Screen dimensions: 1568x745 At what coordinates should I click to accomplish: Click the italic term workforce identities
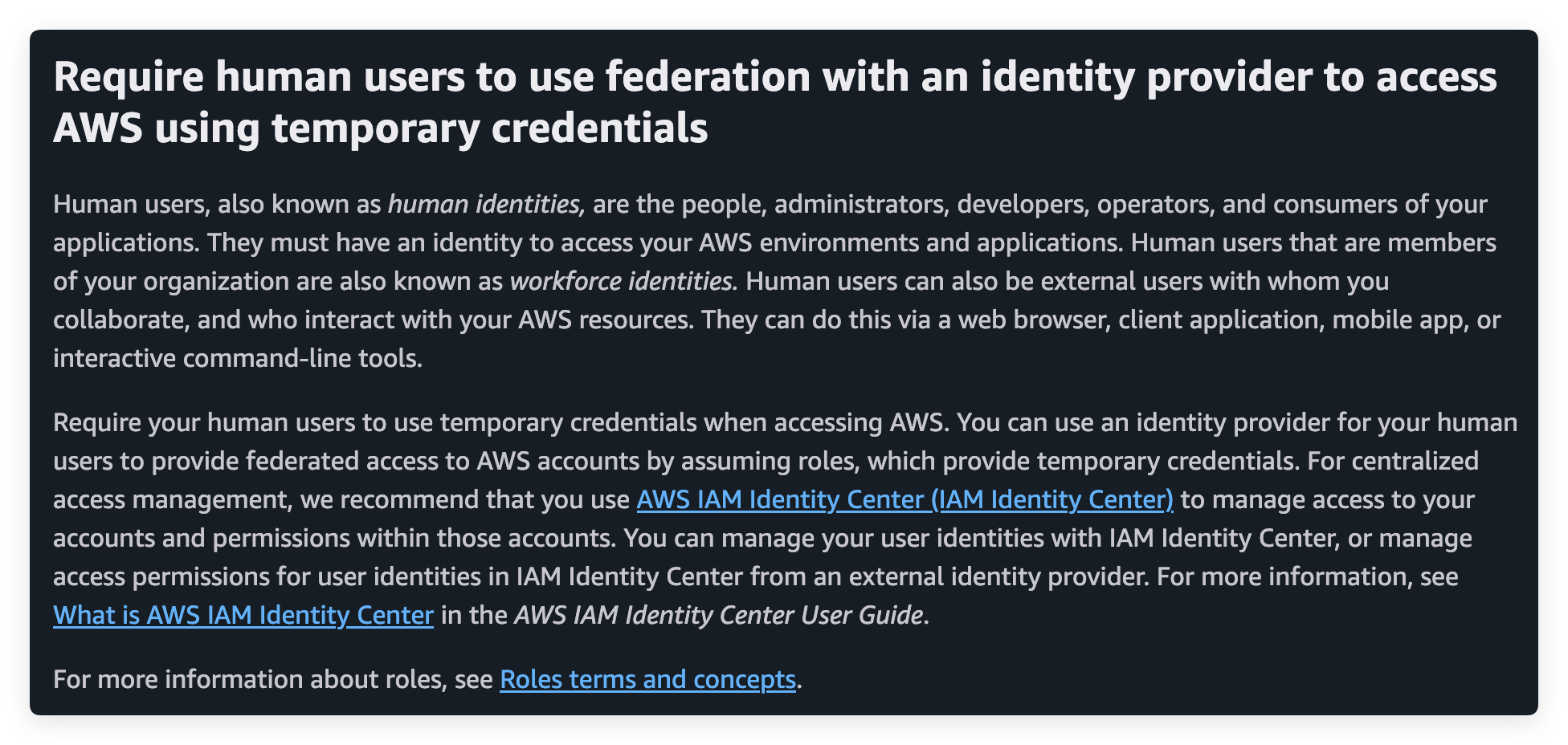coord(621,282)
